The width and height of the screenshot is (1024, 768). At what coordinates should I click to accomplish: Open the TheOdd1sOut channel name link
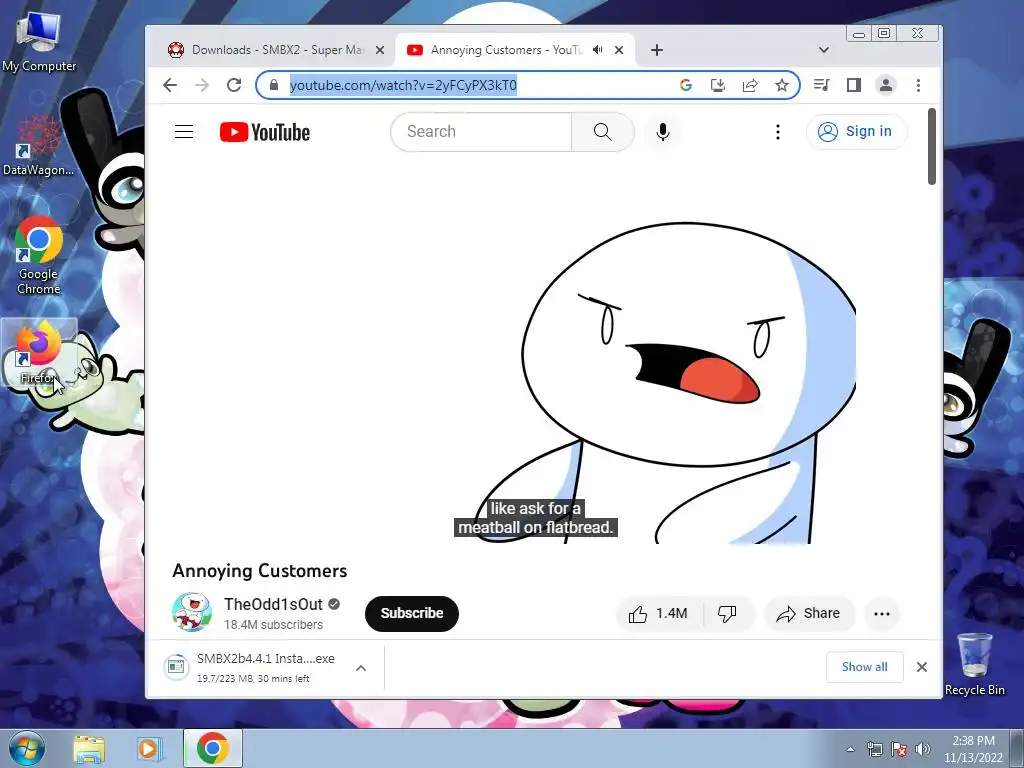(273, 604)
